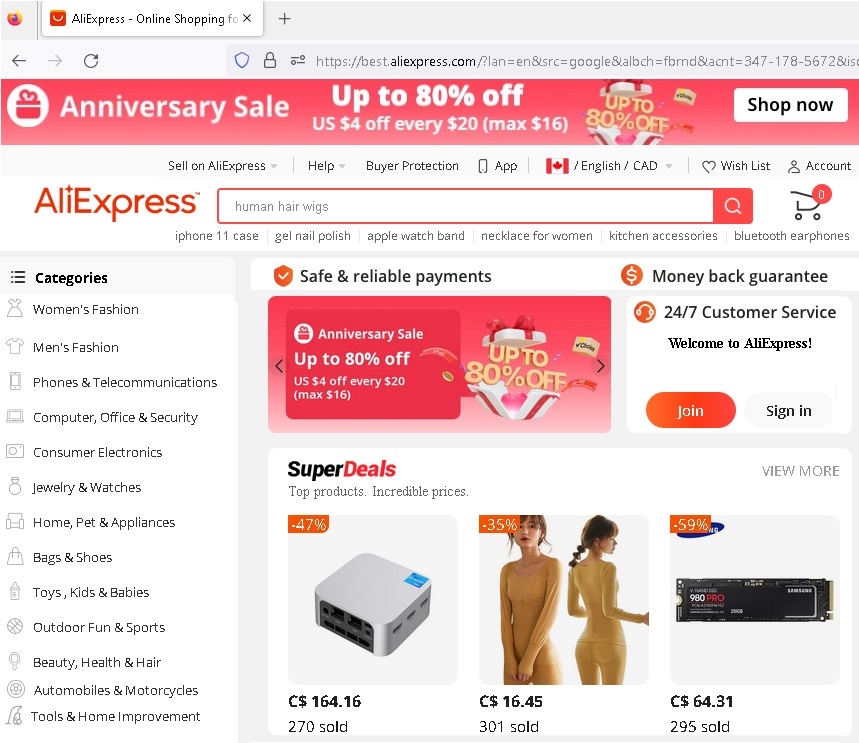859x743 pixels.
Task: Click the browser back arrow
Action: tap(19, 60)
